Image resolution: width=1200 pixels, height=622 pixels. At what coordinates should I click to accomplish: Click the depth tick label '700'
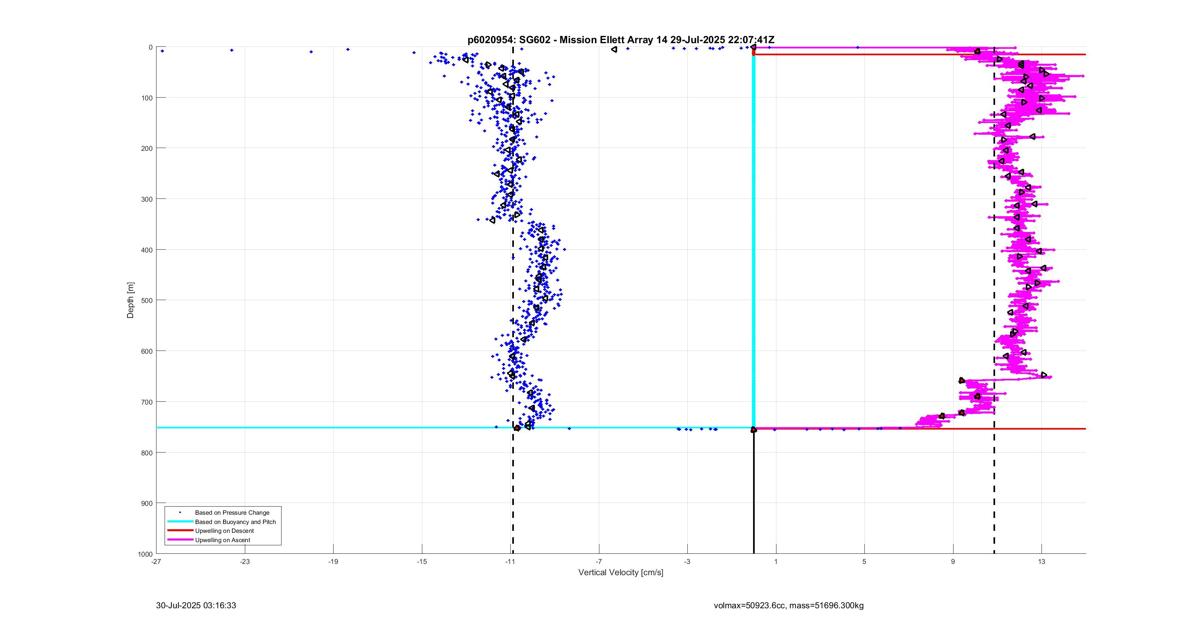pos(145,402)
